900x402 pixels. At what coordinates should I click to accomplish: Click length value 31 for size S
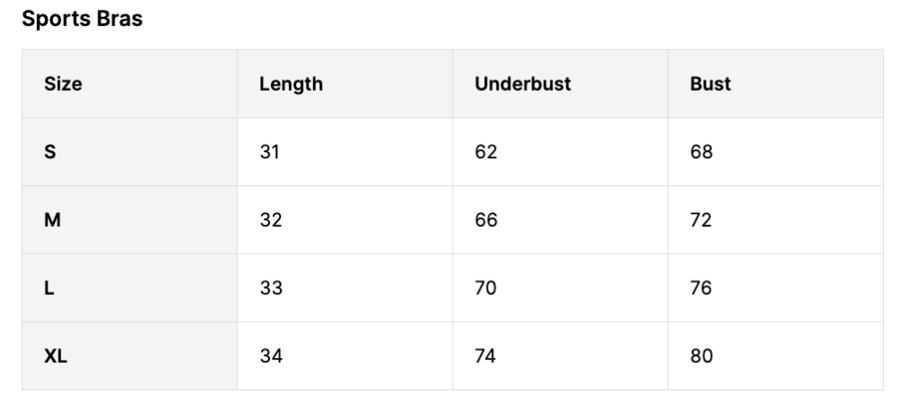tap(269, 152)
